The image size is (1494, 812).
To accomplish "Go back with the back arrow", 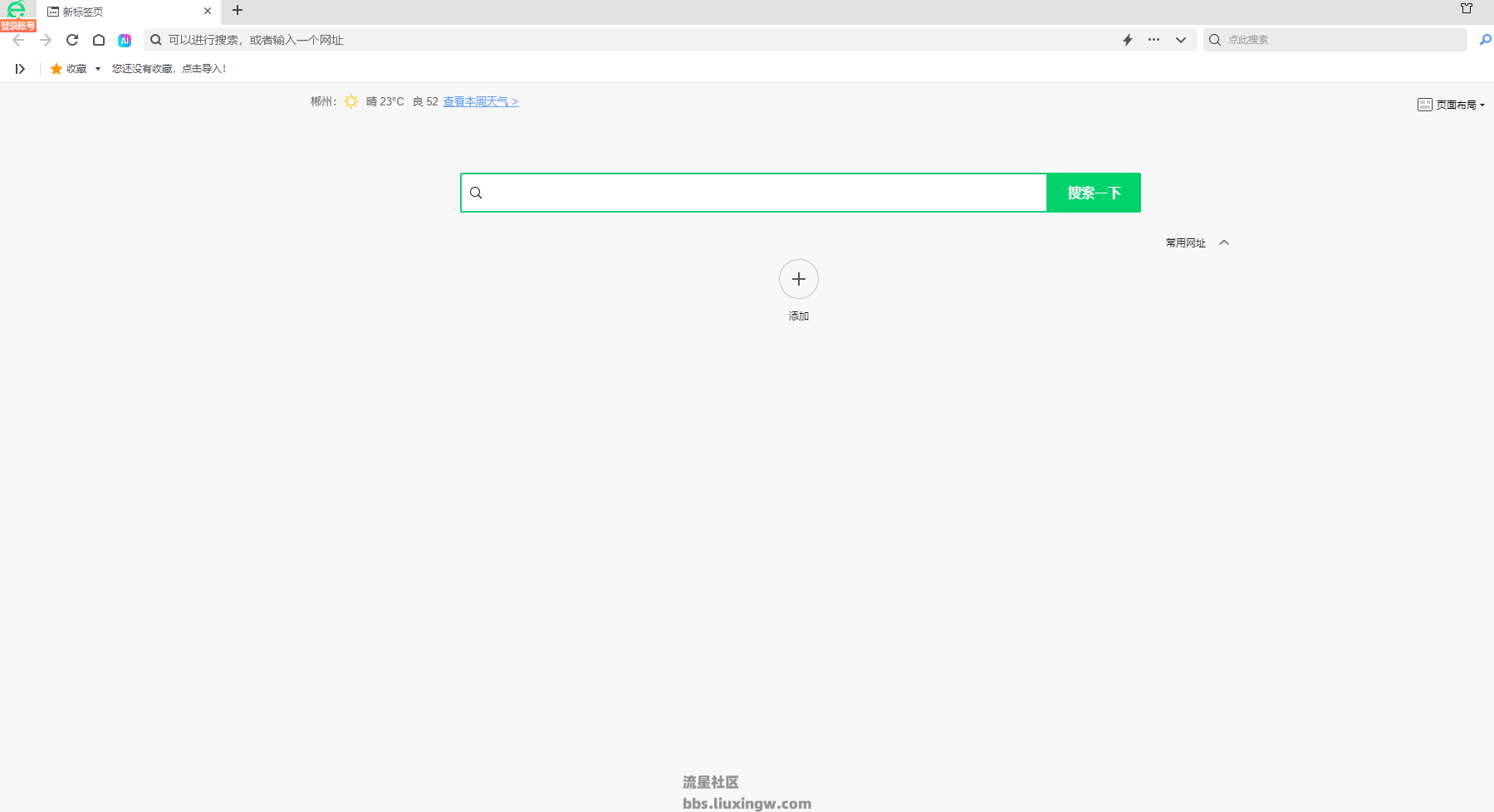I will coord(18,40).
